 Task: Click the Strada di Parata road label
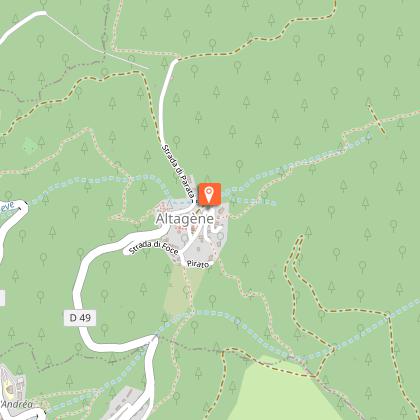(x=178, y=172)
